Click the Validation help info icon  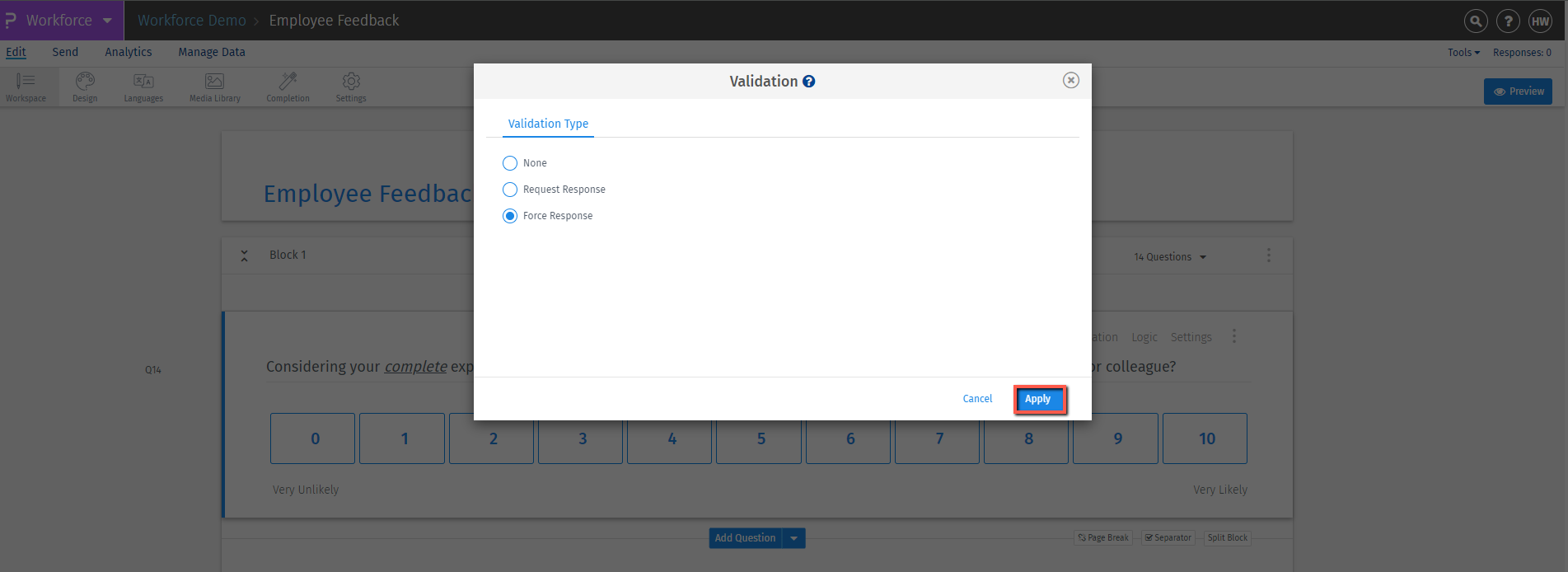click(x=809, y=82)
